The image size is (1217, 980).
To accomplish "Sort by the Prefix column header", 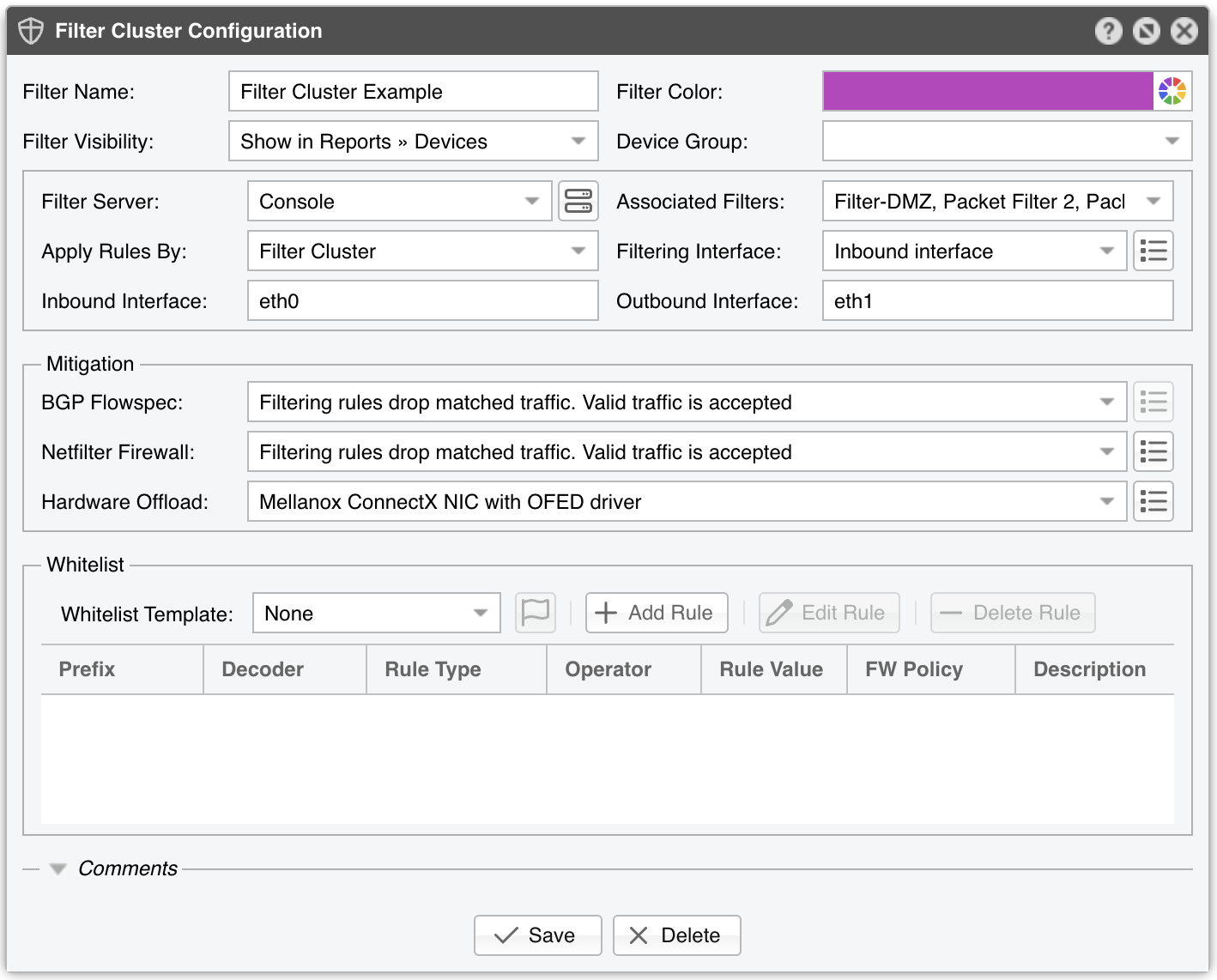I will (x=122, y=669).
